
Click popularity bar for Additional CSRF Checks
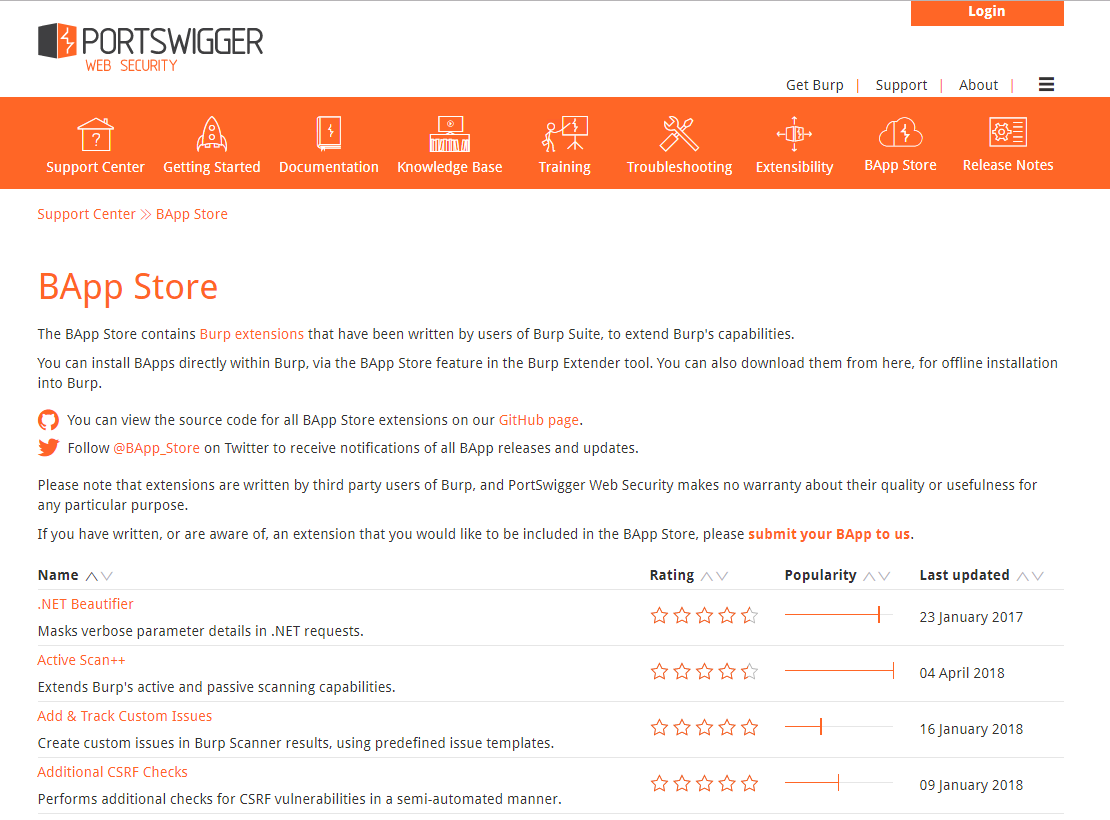(839, 782)
